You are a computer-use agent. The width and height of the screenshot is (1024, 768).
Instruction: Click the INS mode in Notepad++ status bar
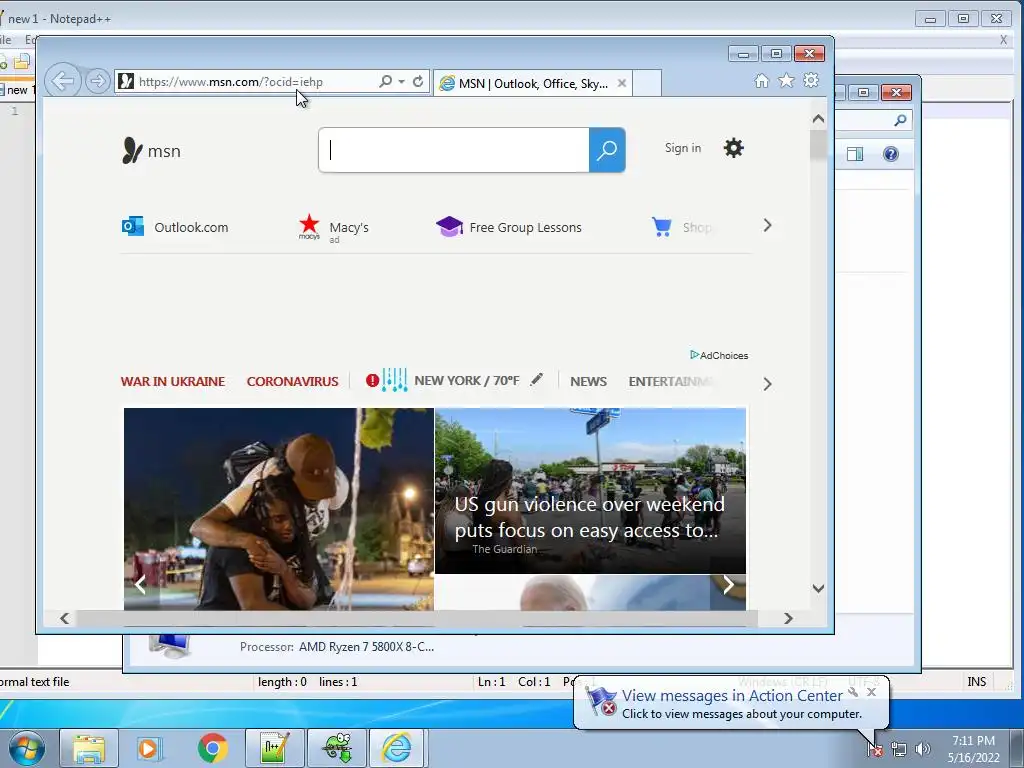click(x=977, y=682)
